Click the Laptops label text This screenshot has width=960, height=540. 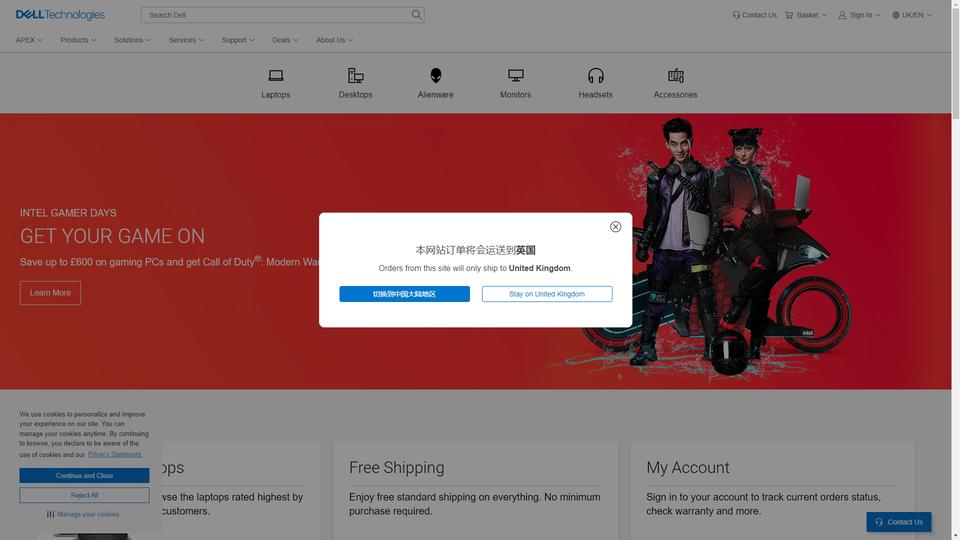(x=276, y=95)
